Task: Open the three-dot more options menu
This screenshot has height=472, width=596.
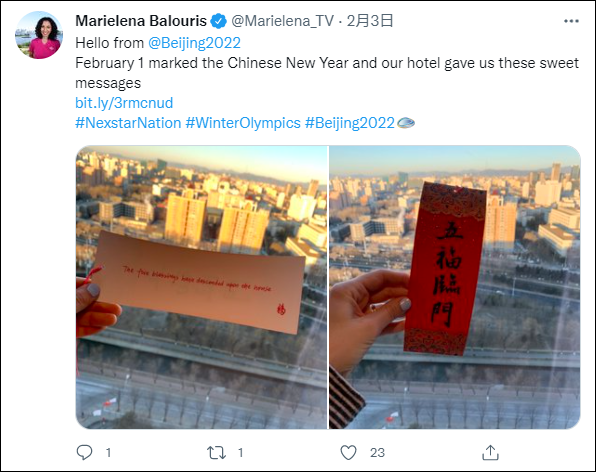Action: point(571,21)
